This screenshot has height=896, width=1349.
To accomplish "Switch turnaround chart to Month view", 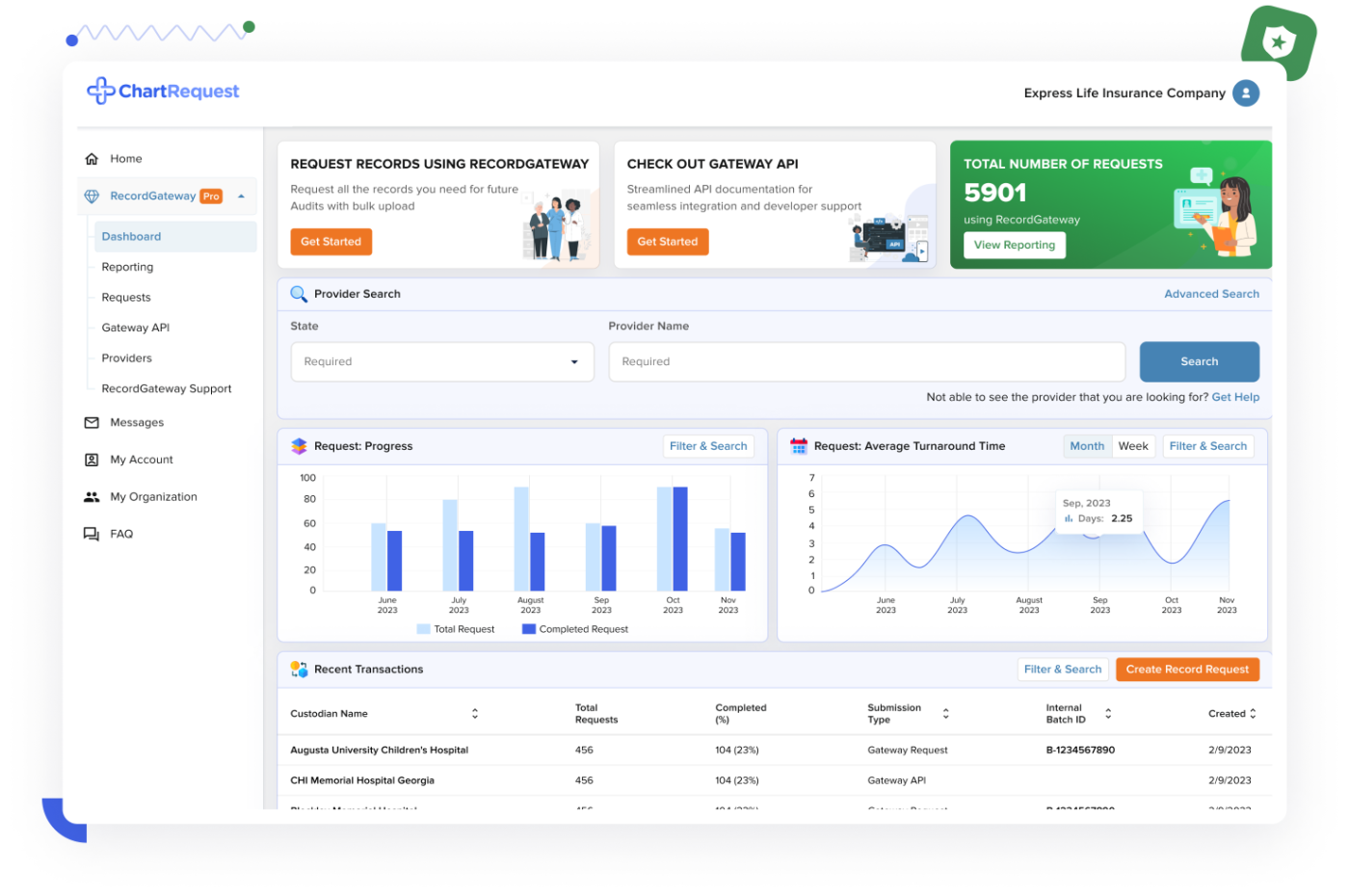I will (x=1087, y=446).
